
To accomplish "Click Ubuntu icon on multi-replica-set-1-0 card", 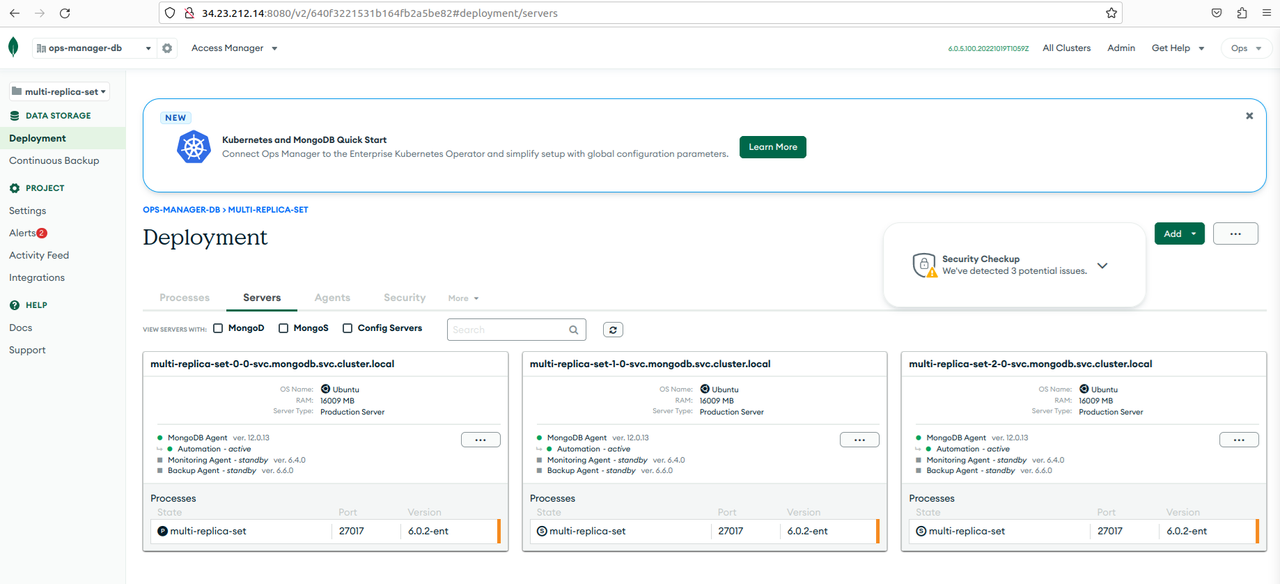I will coord(704,389).
